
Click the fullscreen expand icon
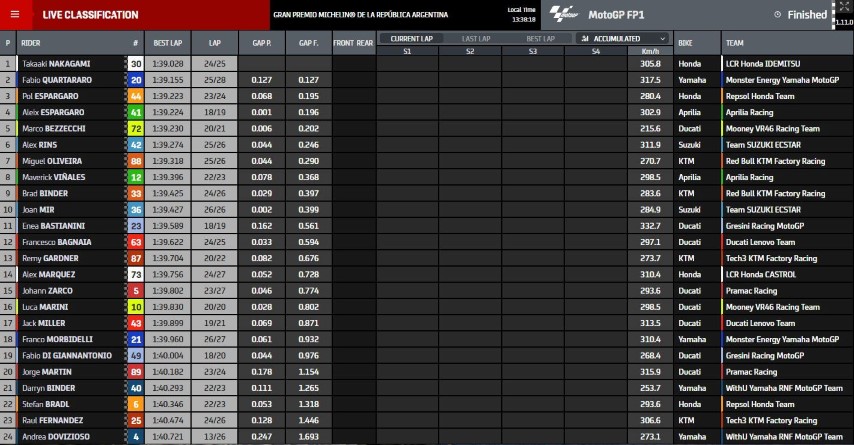click(844, 7)
